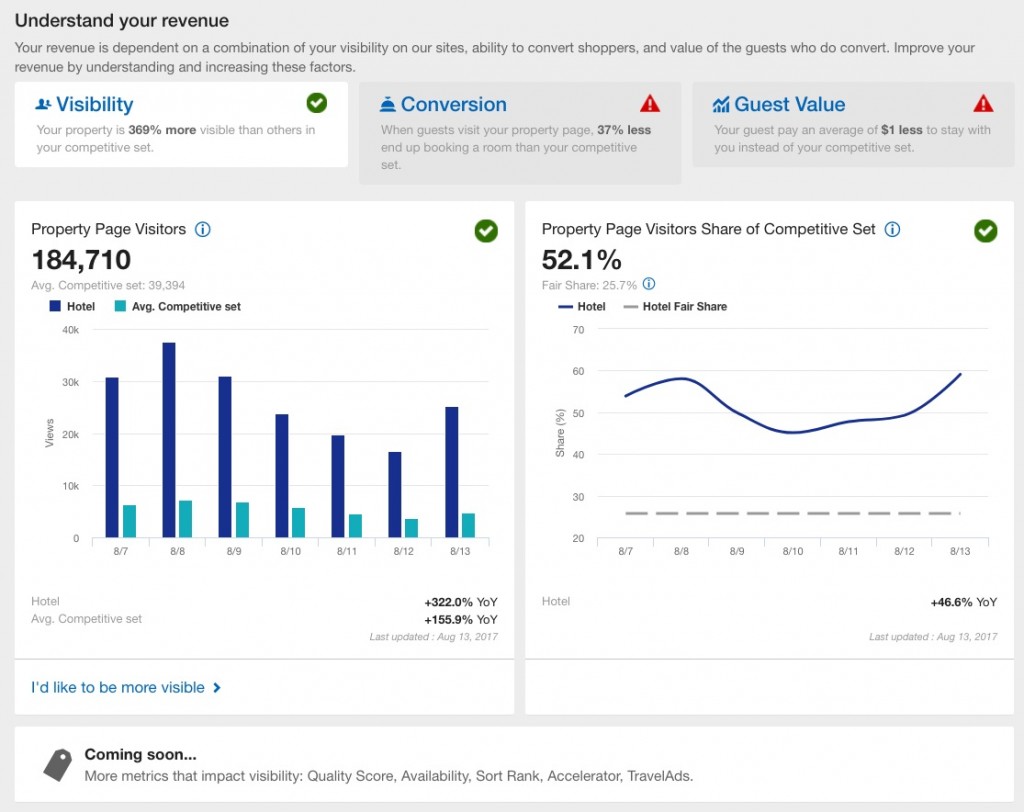Viewport: 1024px width, 812px height.
Task: Click info icon next to Share of Competitive Set
Action: pos(892,229)
